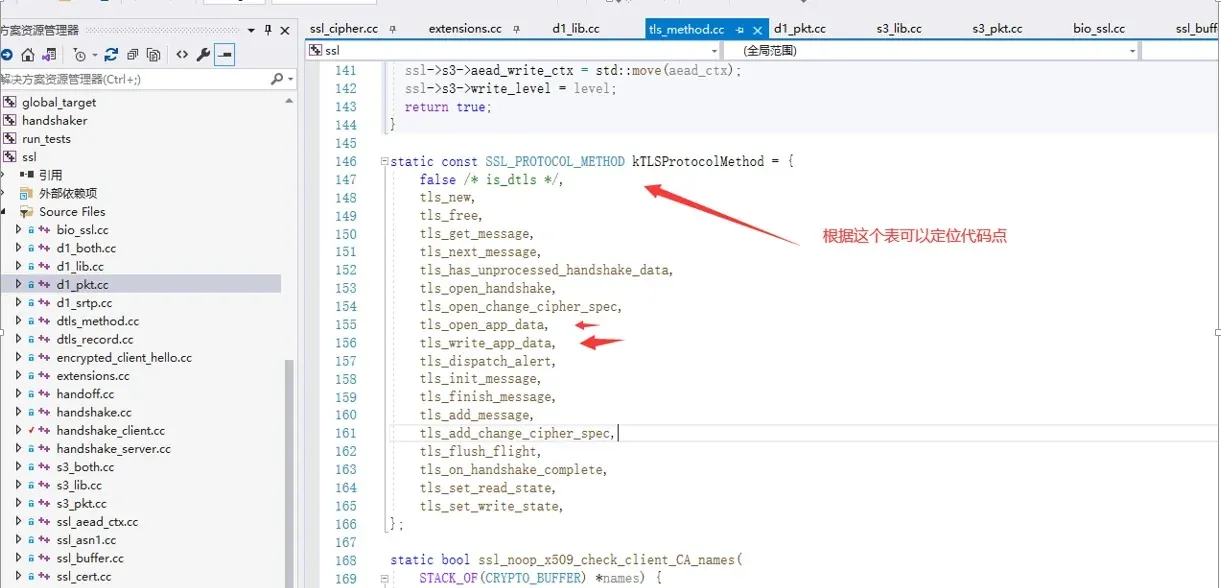The width and height of the screenshot is (1221, 588).
Task: Toggle the pin on the ssl_cipher.cc tab
Action: (393, 30)
